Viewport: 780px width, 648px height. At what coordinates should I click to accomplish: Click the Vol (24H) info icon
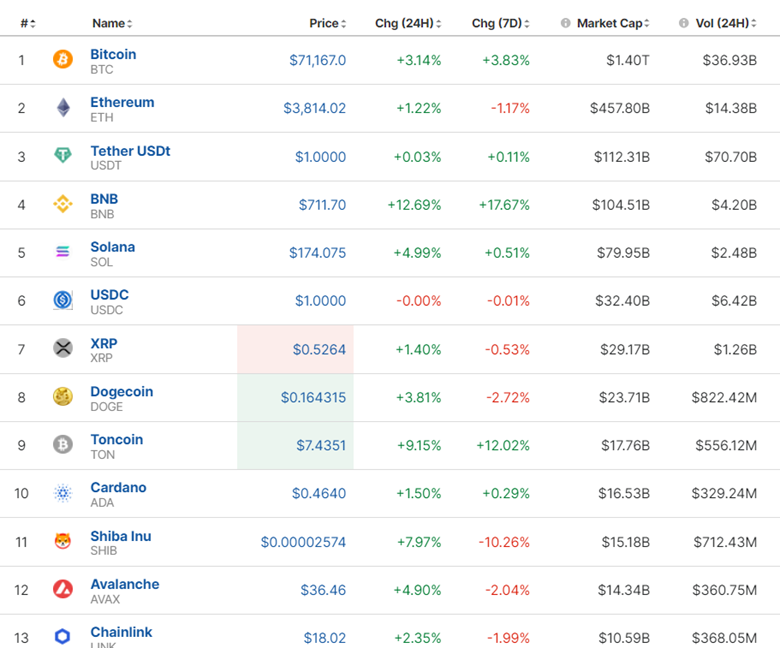point(684,23)
